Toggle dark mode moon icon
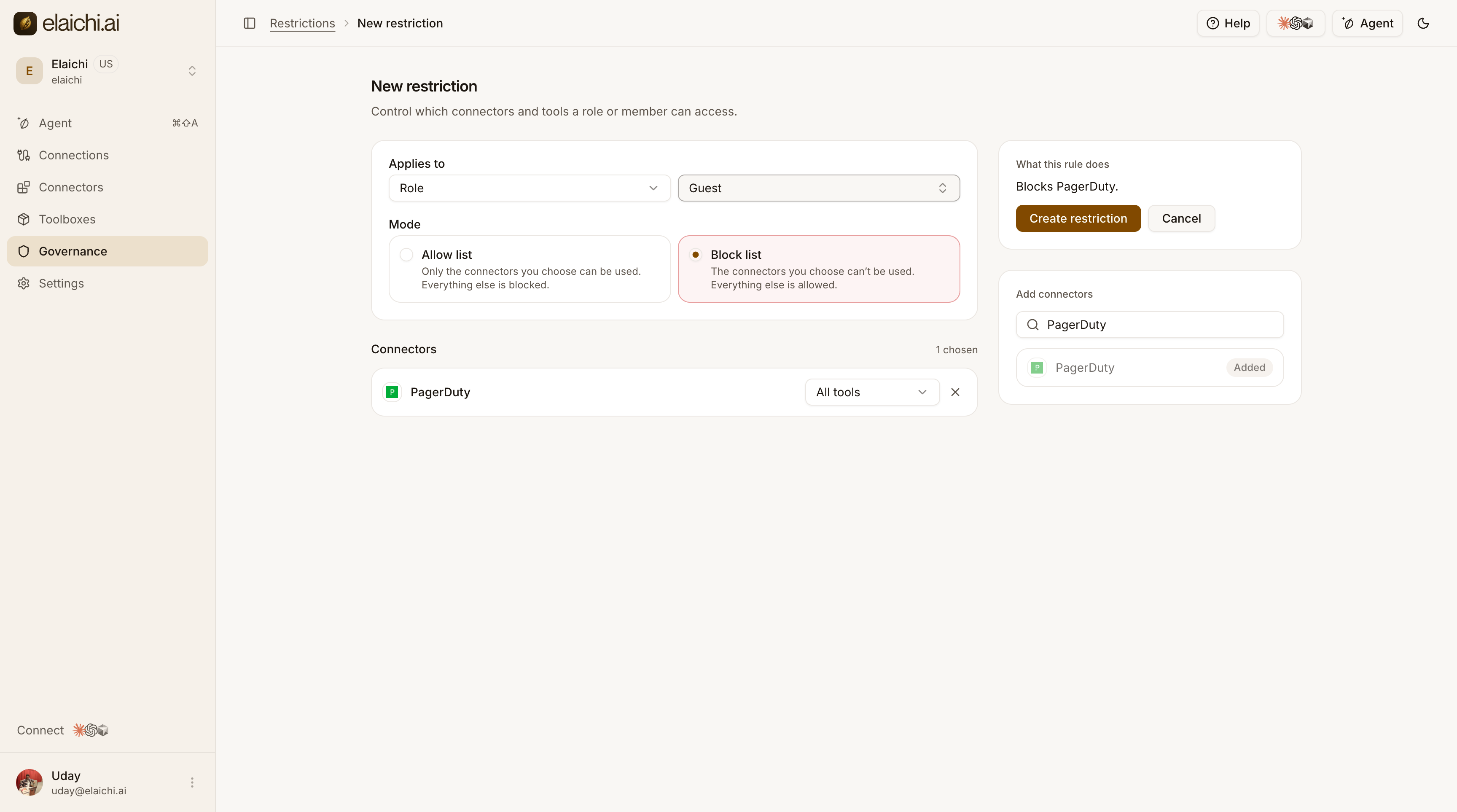This screenshot has height=812, width=1457. [1424, 23]
